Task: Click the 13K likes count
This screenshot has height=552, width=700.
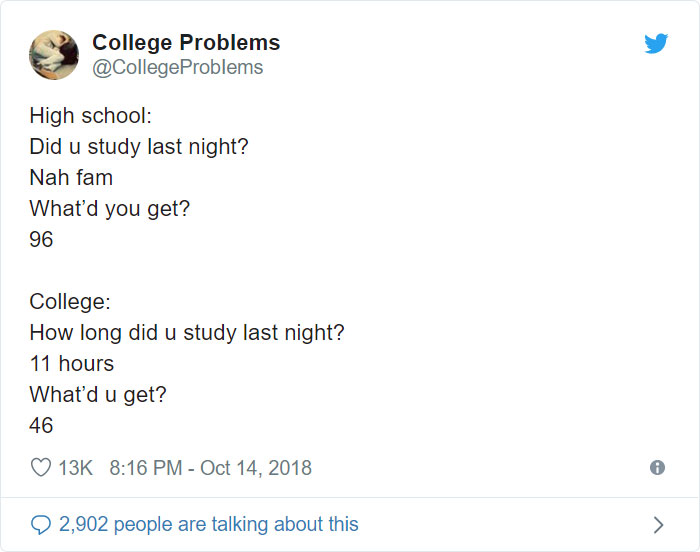Action: (x=75, y=468)
